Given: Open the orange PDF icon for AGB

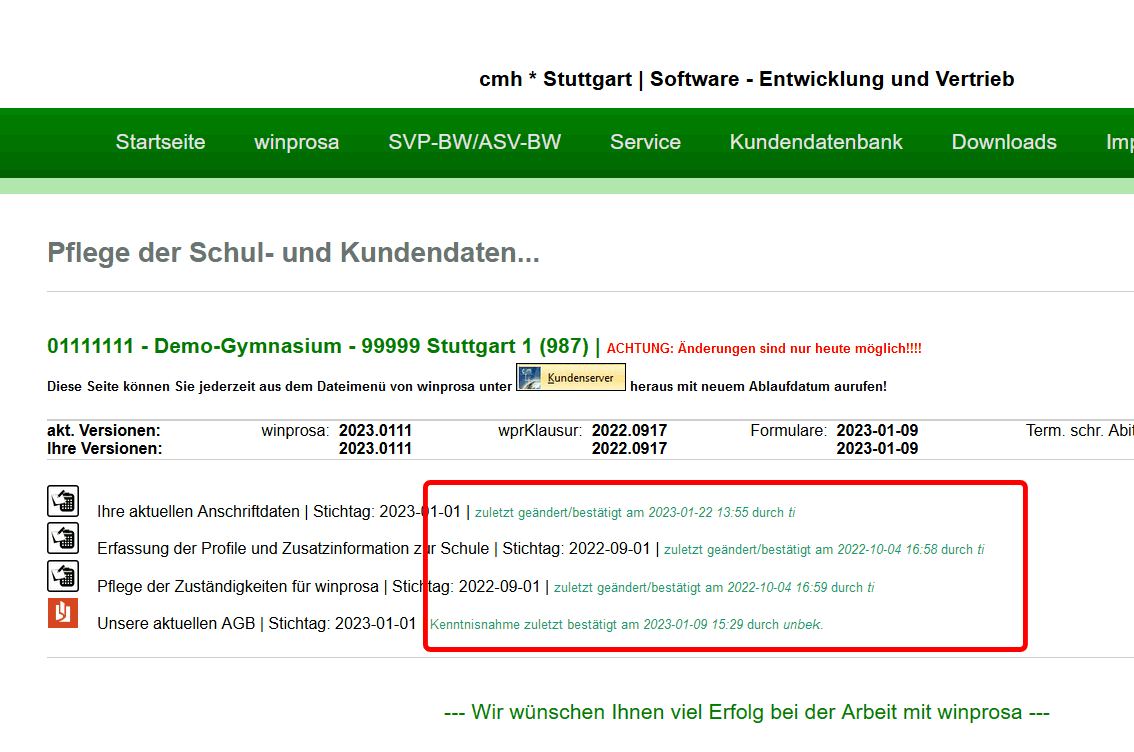Looking at the screenshot, I should 63,613.
